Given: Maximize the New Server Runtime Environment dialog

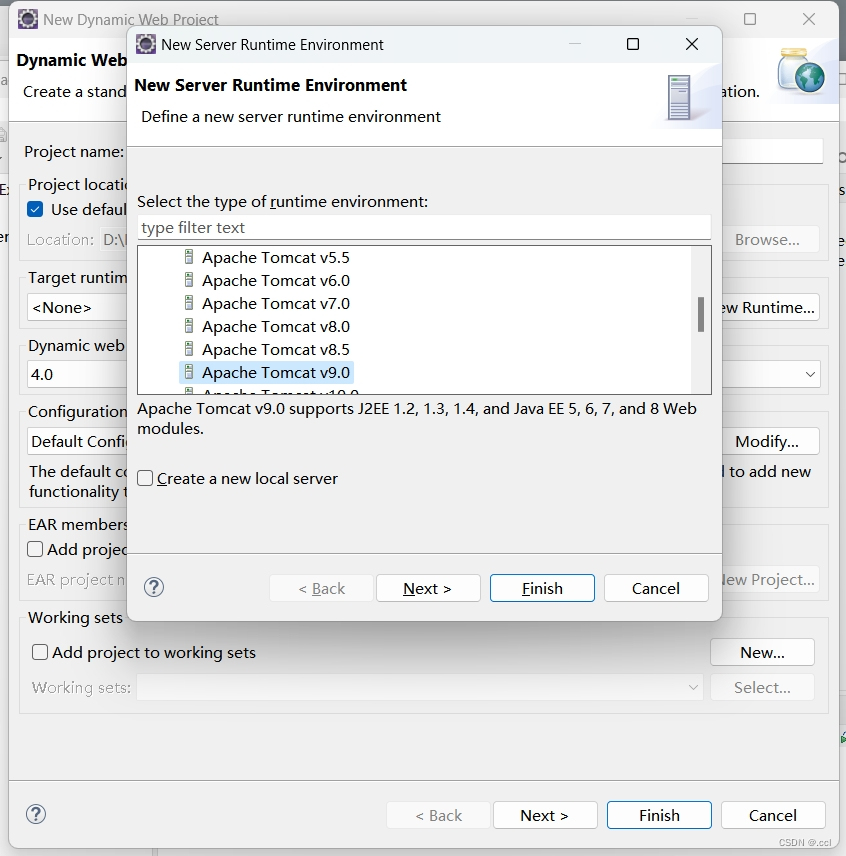Looking at the screenshot, I should 633,44.
